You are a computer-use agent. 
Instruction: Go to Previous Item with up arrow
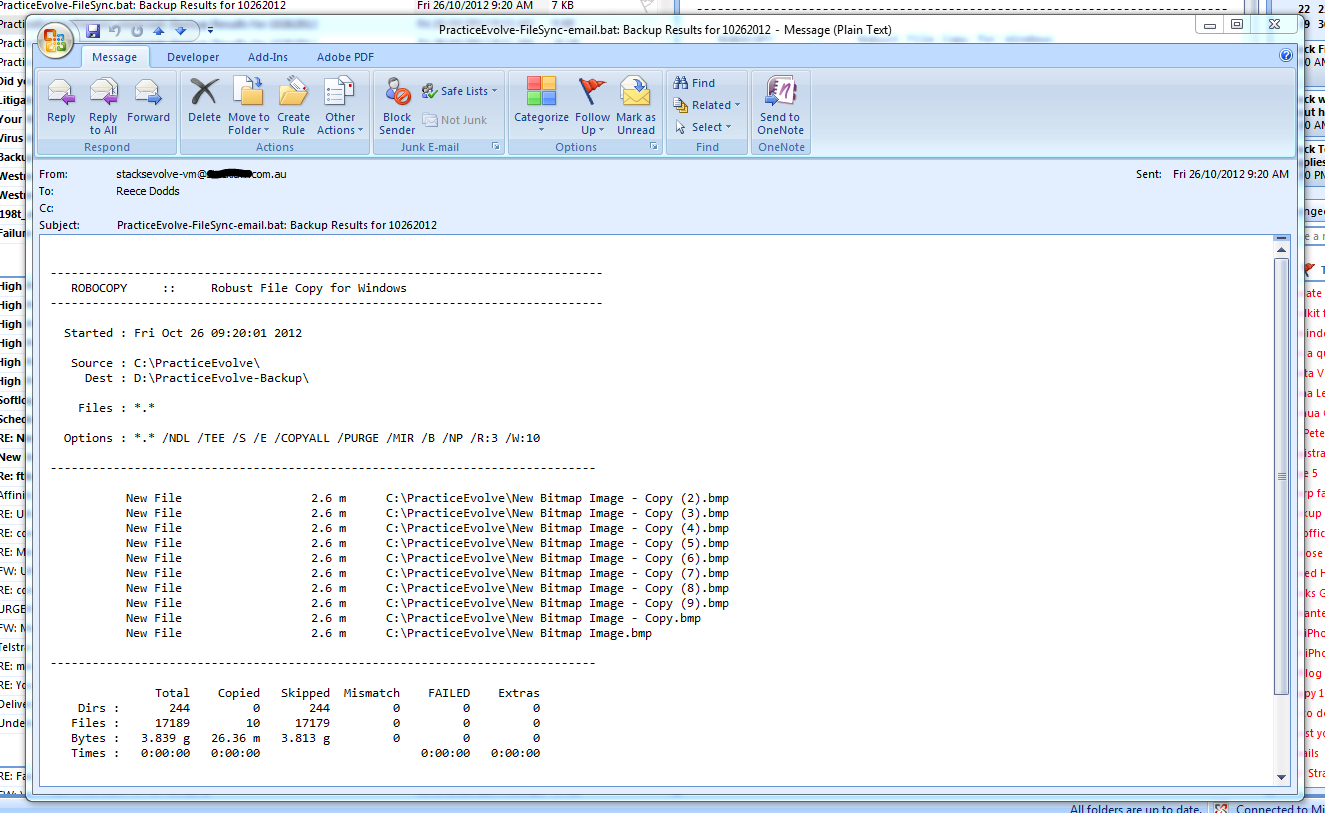pyautogui.click(x=158, y=31)
